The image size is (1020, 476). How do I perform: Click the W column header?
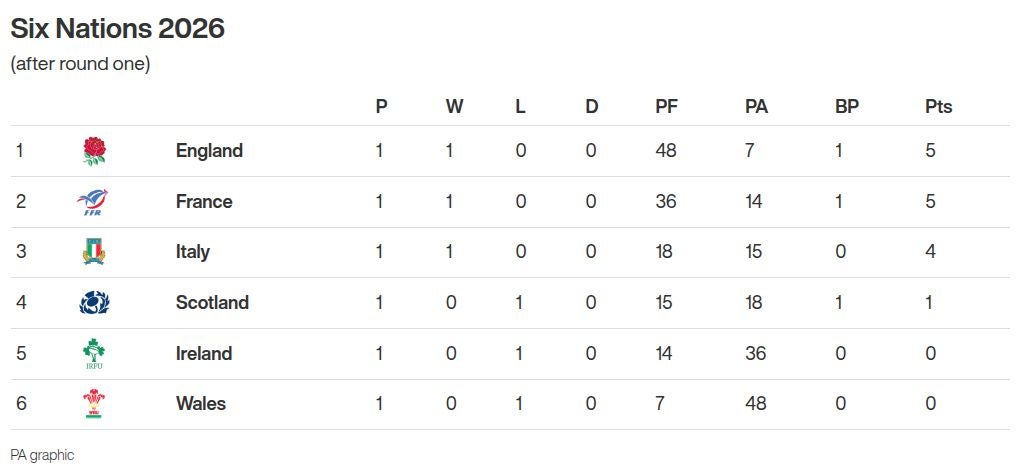(454, 107)
